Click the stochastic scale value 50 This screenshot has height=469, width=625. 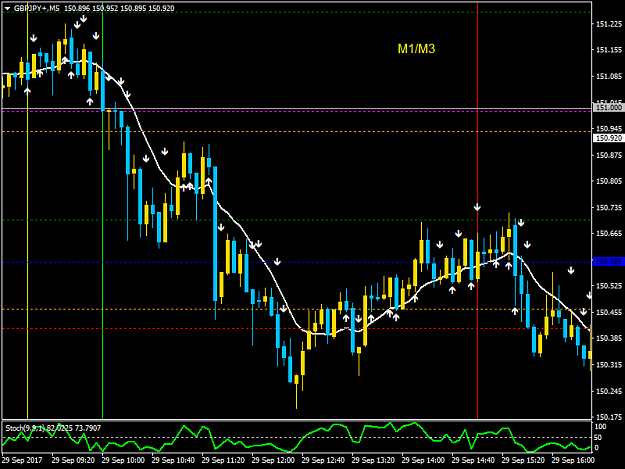[x=597, y=438]
